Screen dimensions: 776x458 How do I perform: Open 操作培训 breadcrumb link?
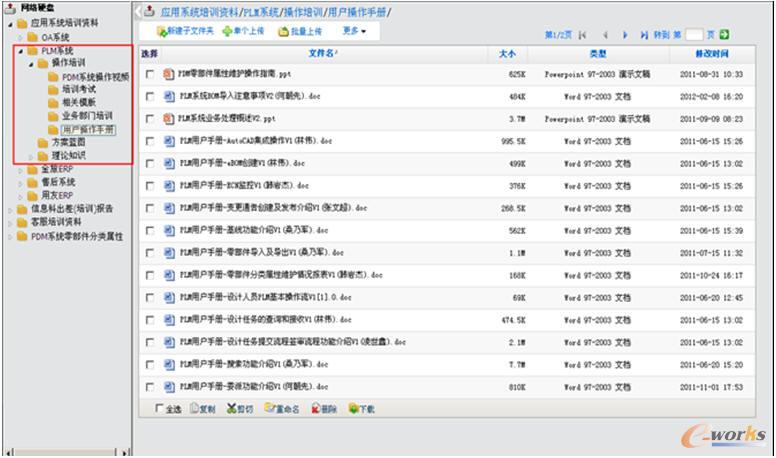(x=303, y=12)
